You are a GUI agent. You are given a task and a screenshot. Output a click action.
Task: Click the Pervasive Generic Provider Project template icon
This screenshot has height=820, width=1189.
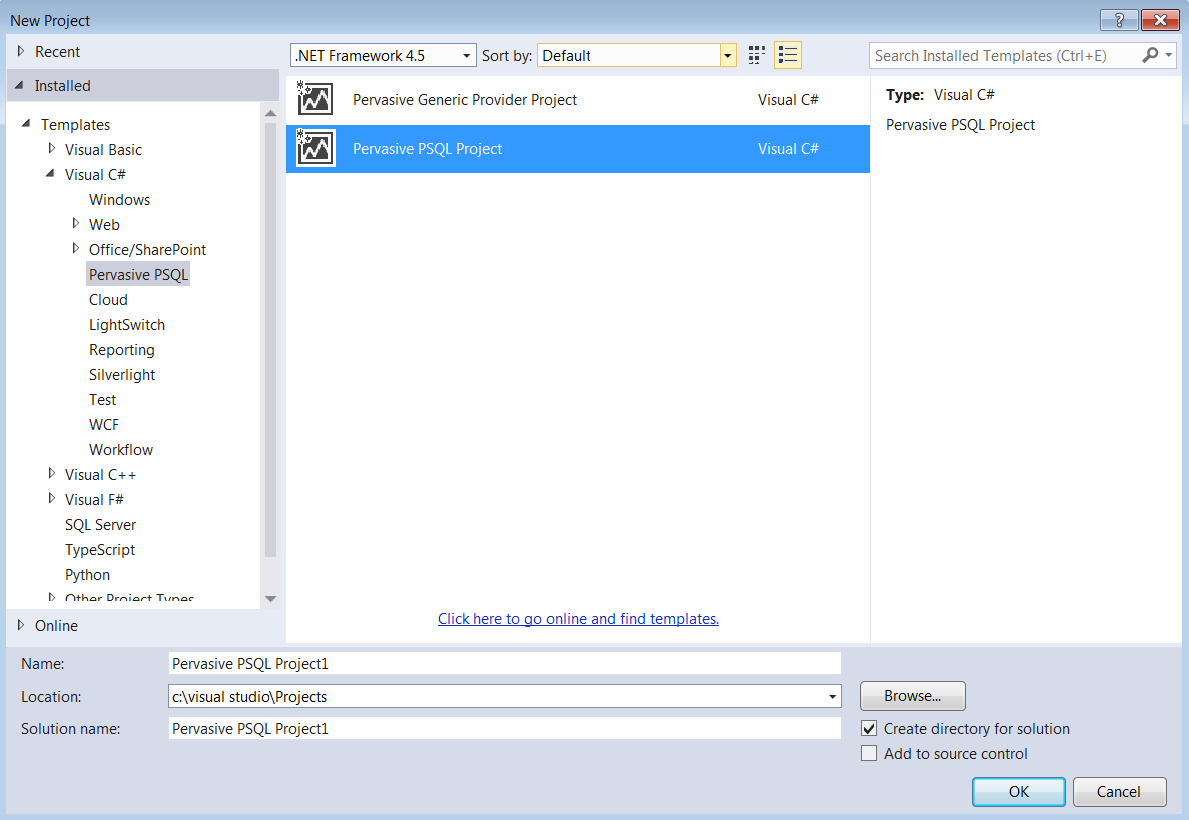[315, 100]
